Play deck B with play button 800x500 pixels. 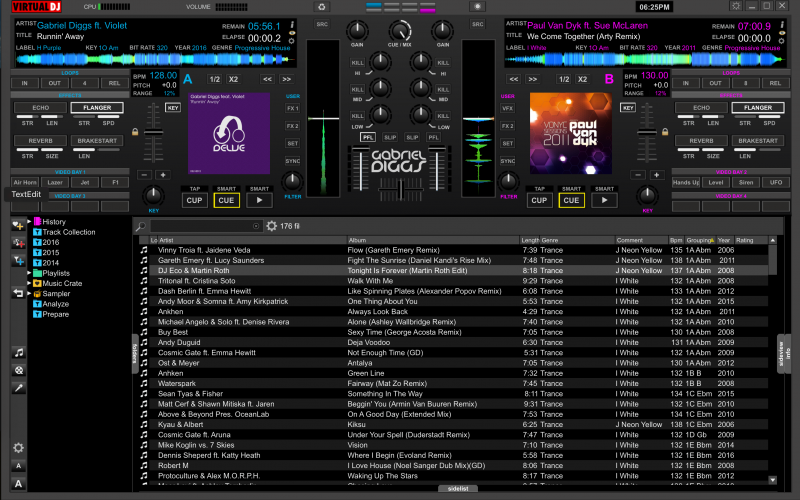coord(604,201)
